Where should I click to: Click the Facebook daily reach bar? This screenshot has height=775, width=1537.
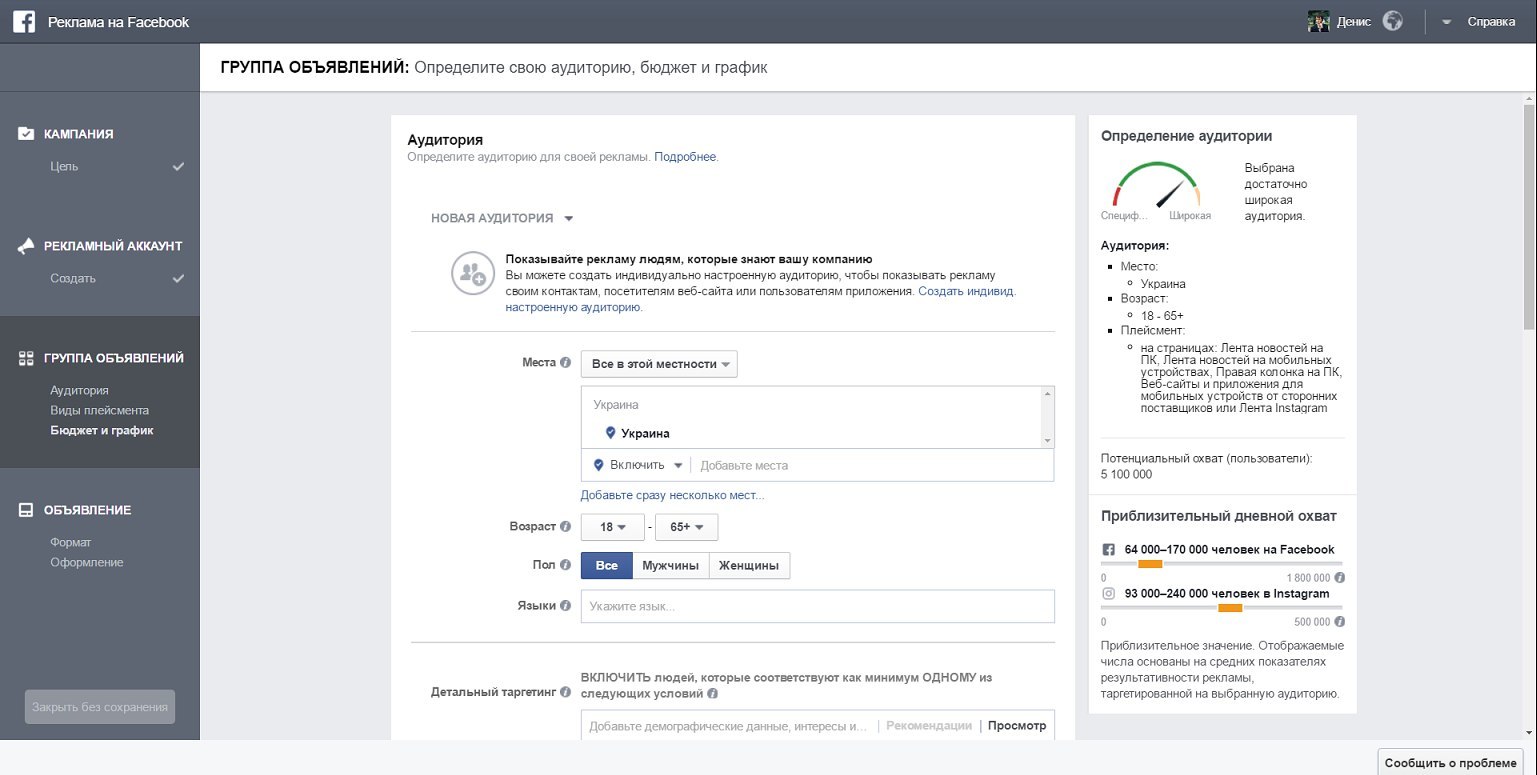(x=1222, y=564)
